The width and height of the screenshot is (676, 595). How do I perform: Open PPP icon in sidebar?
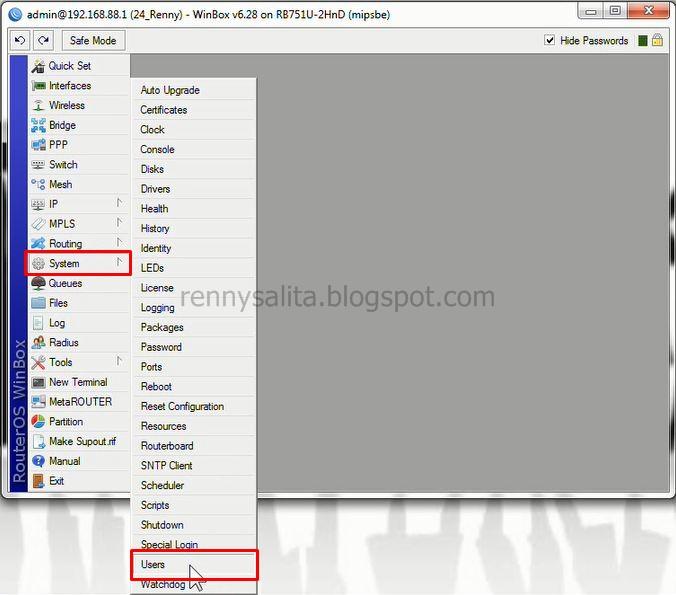tap(38, 145)
